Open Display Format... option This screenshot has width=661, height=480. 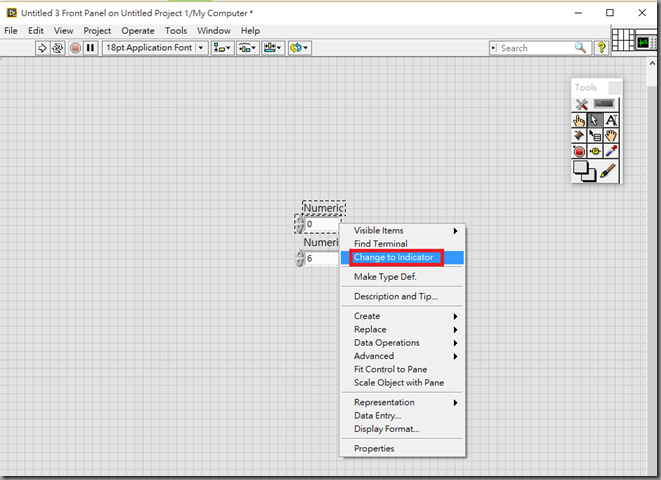pos(403,429)
